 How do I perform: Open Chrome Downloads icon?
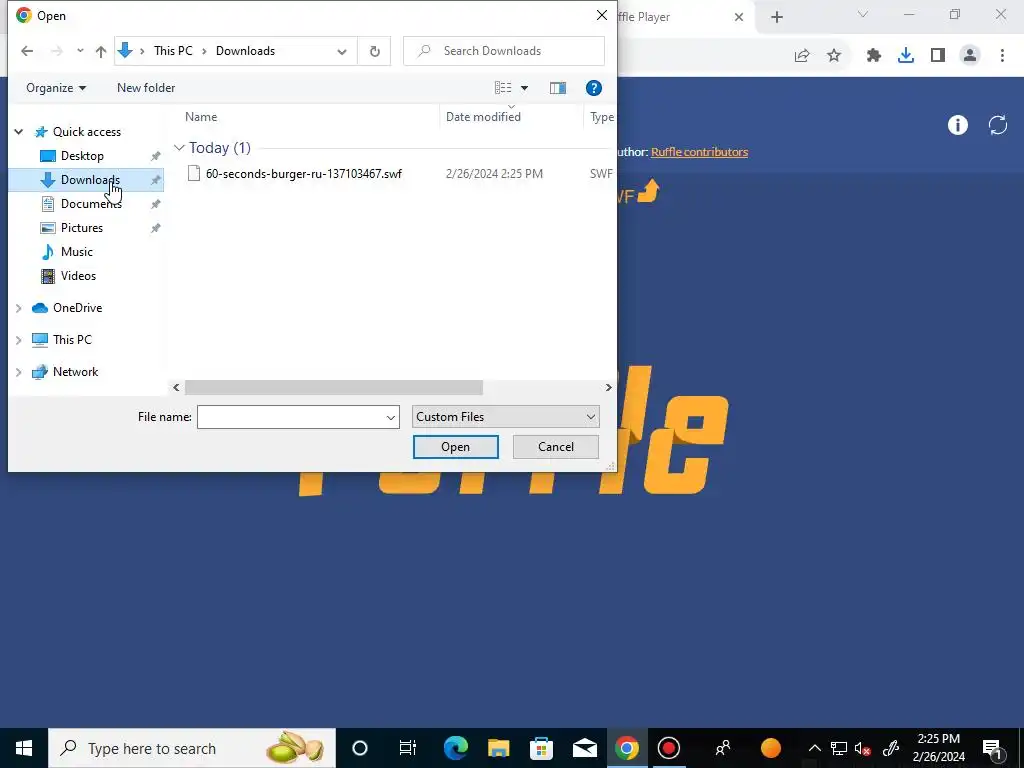(x=906, y=56)
